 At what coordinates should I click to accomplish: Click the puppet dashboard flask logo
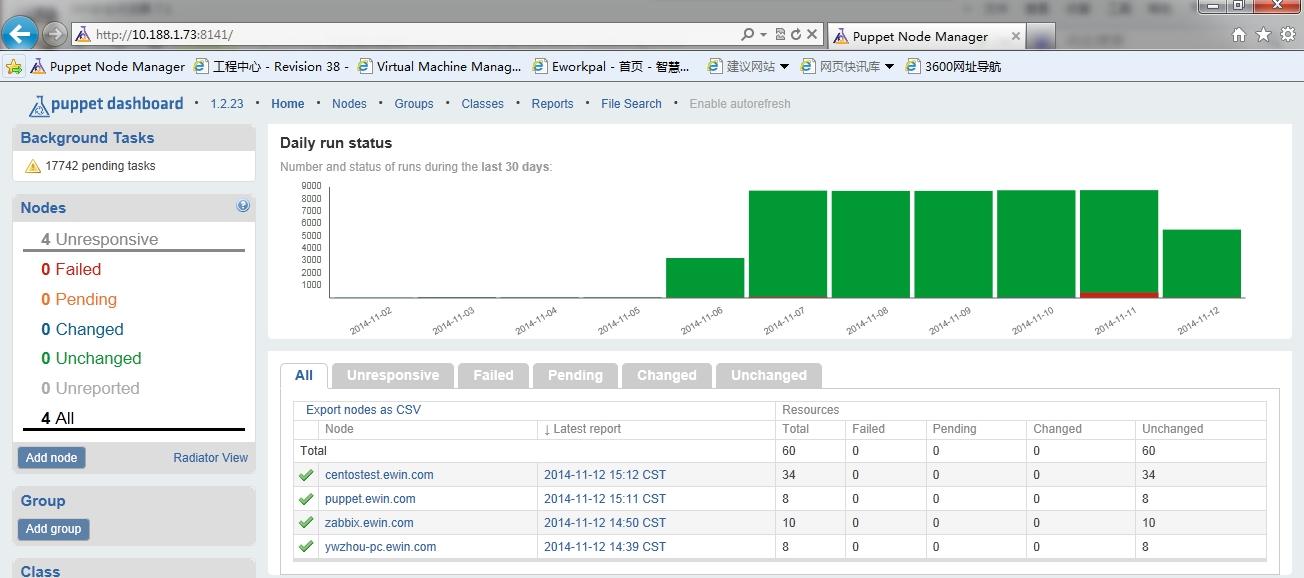(x=39, y=105)
